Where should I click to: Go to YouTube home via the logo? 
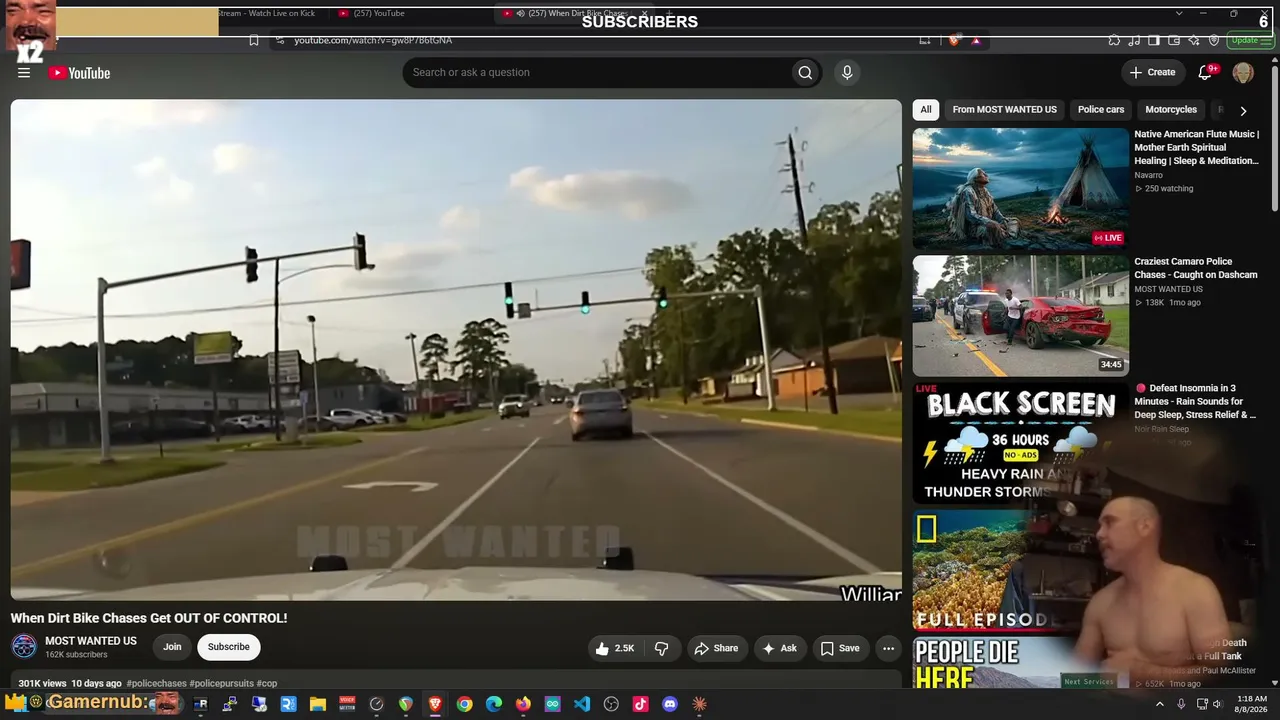tap(79, 73)
